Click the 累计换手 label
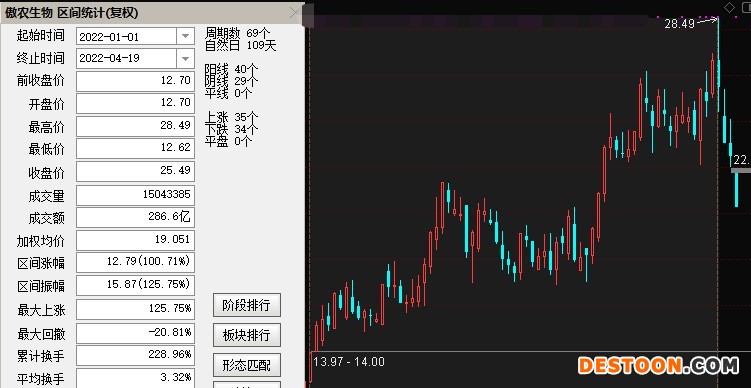 tap(41, 356)
